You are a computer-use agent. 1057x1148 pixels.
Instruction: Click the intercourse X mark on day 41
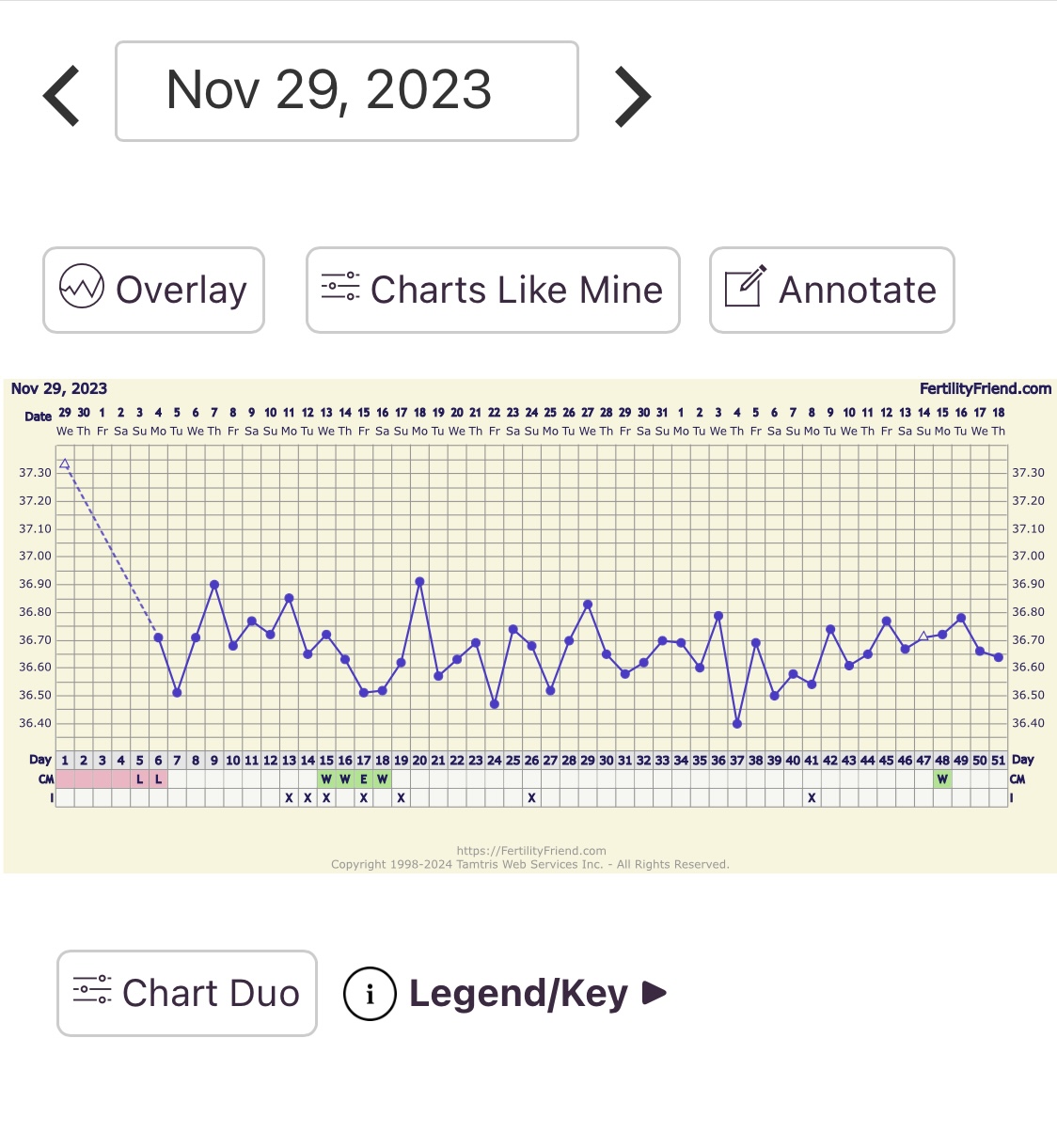click(x=812, y=798)
